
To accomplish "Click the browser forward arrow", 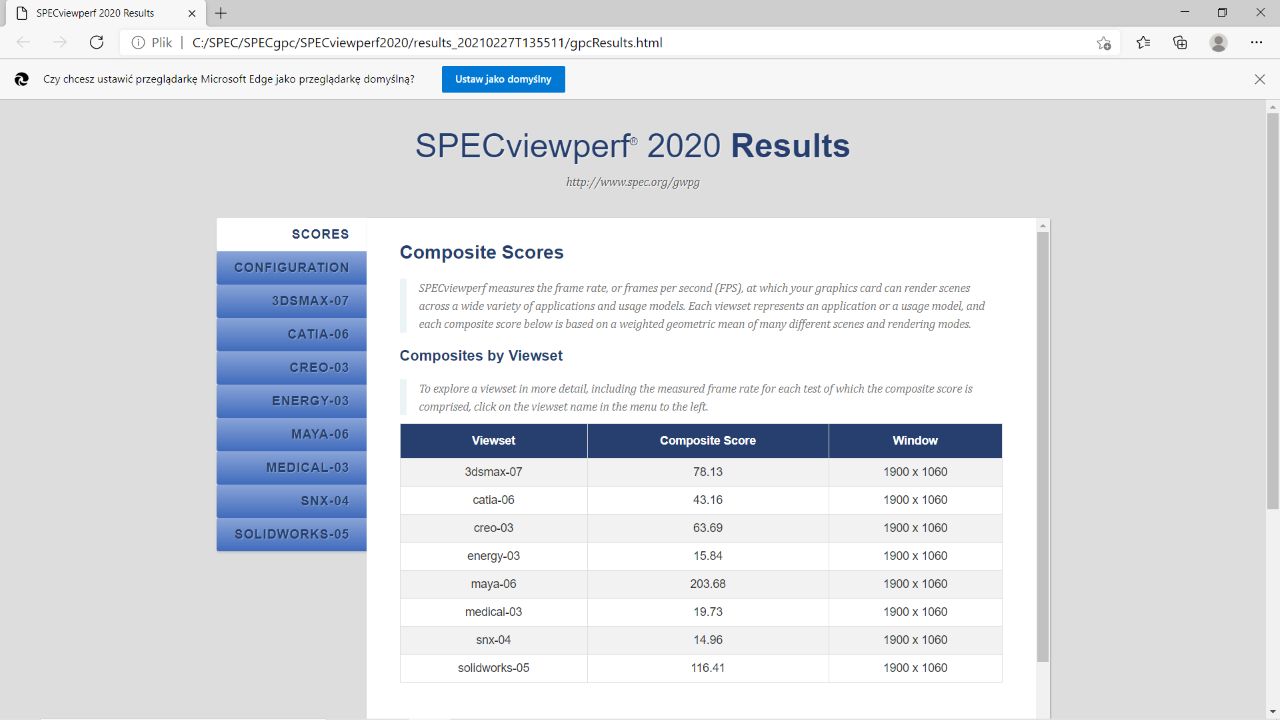I will [x=60, y=42].
